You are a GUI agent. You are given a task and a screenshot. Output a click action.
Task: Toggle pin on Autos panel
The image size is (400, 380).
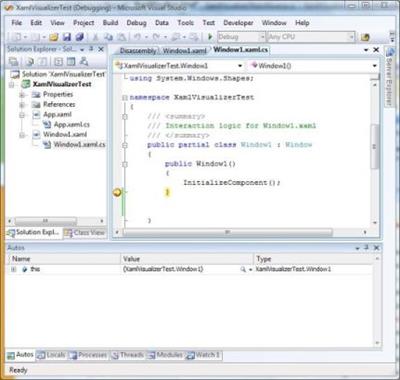pos(366,248)
